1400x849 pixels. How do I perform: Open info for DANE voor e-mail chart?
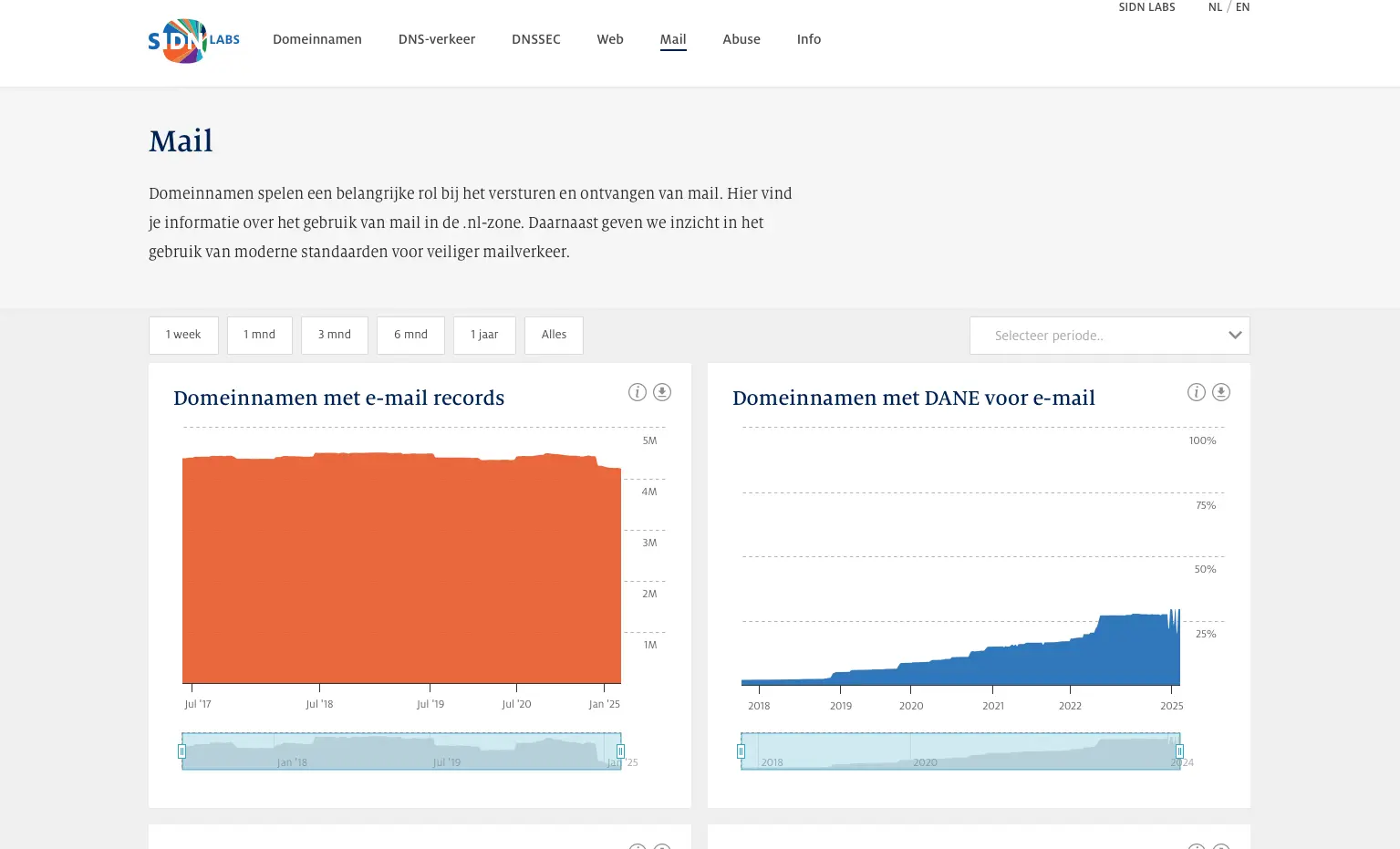coord(1196,391)
